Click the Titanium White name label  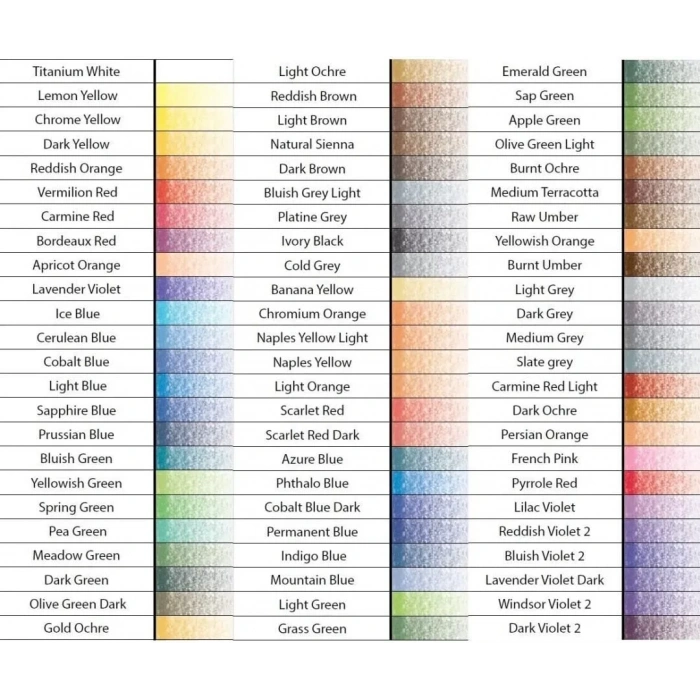coord(76,71)
